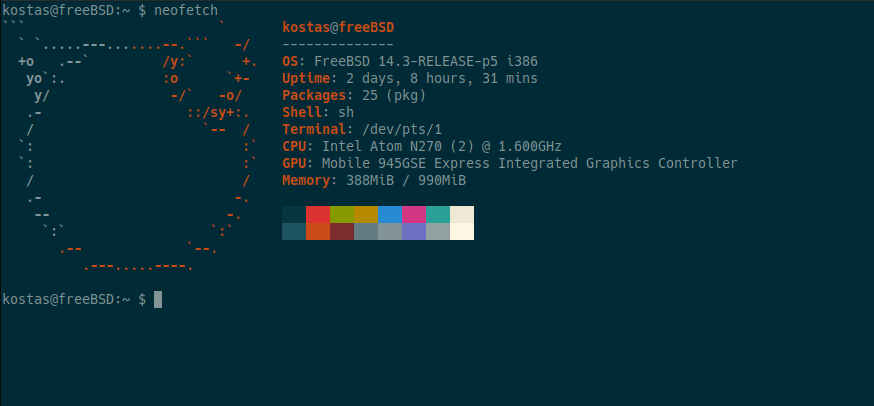Select the violet purple color block
Image resolution: width=874 pixels, height=406 pixels.
pyautogui.click(x=414, y=232)
